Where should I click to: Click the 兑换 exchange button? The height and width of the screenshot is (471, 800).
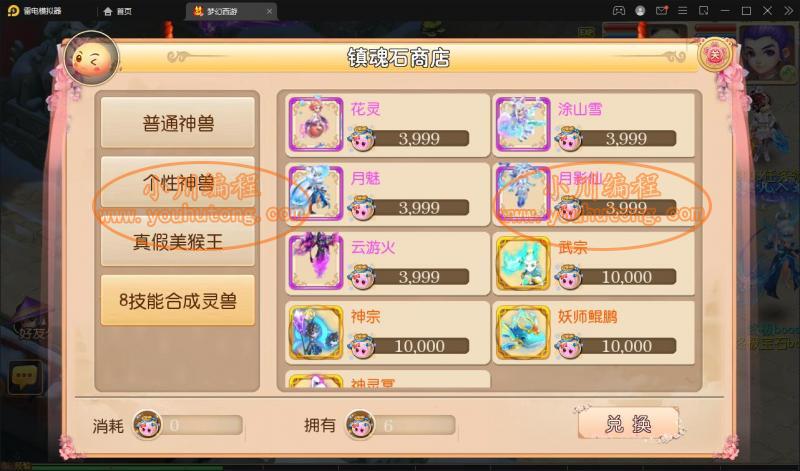(628, 423)
